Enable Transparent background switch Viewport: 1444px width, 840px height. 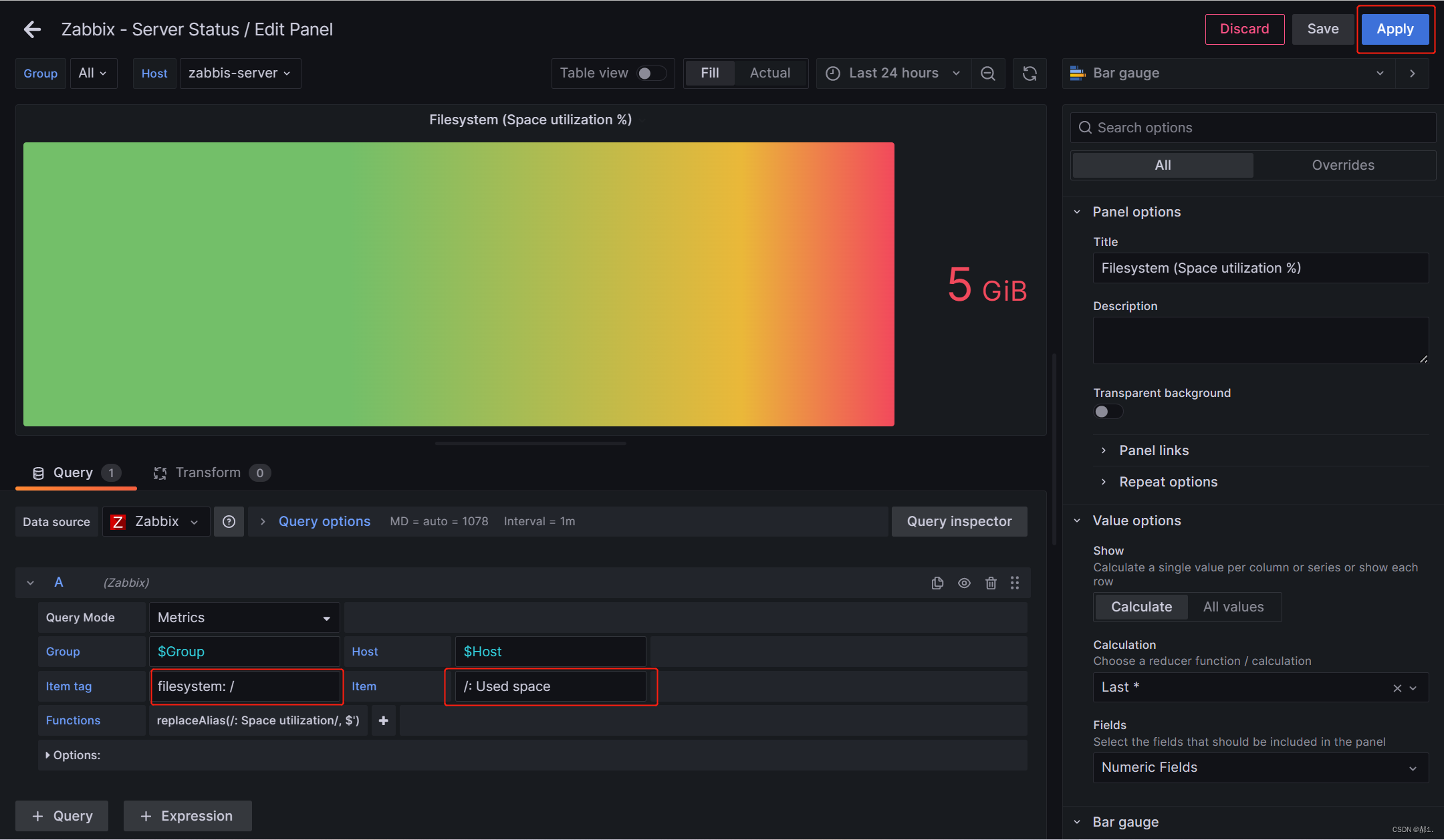point(1107,412)
